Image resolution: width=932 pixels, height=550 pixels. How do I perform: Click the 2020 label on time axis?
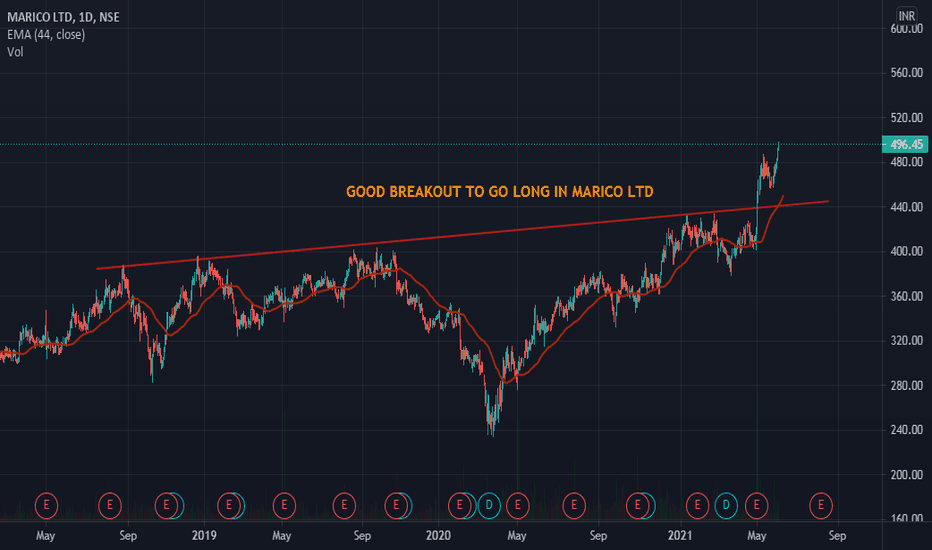[438, 536]
